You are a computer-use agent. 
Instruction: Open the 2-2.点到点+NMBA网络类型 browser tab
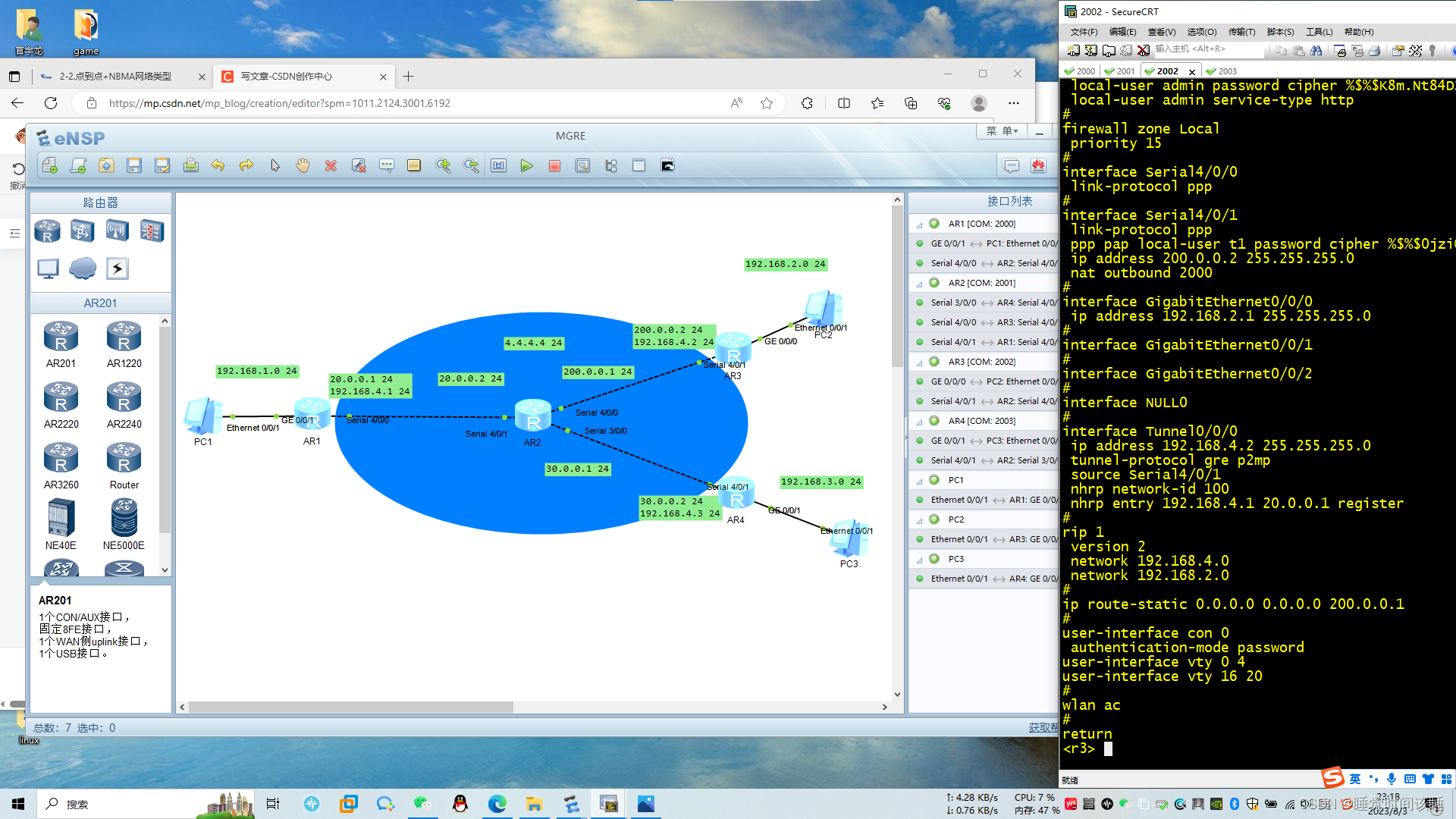coord(115,77)
